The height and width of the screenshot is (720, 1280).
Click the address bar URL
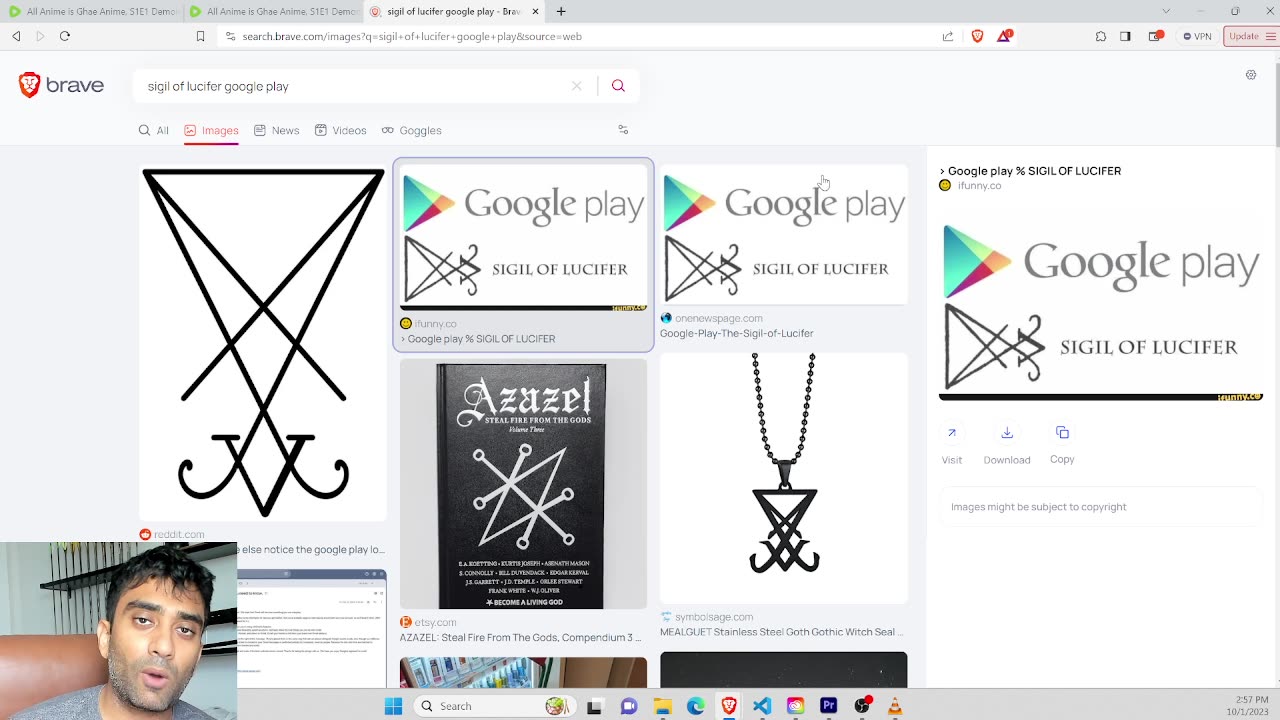tap(412, 36)
